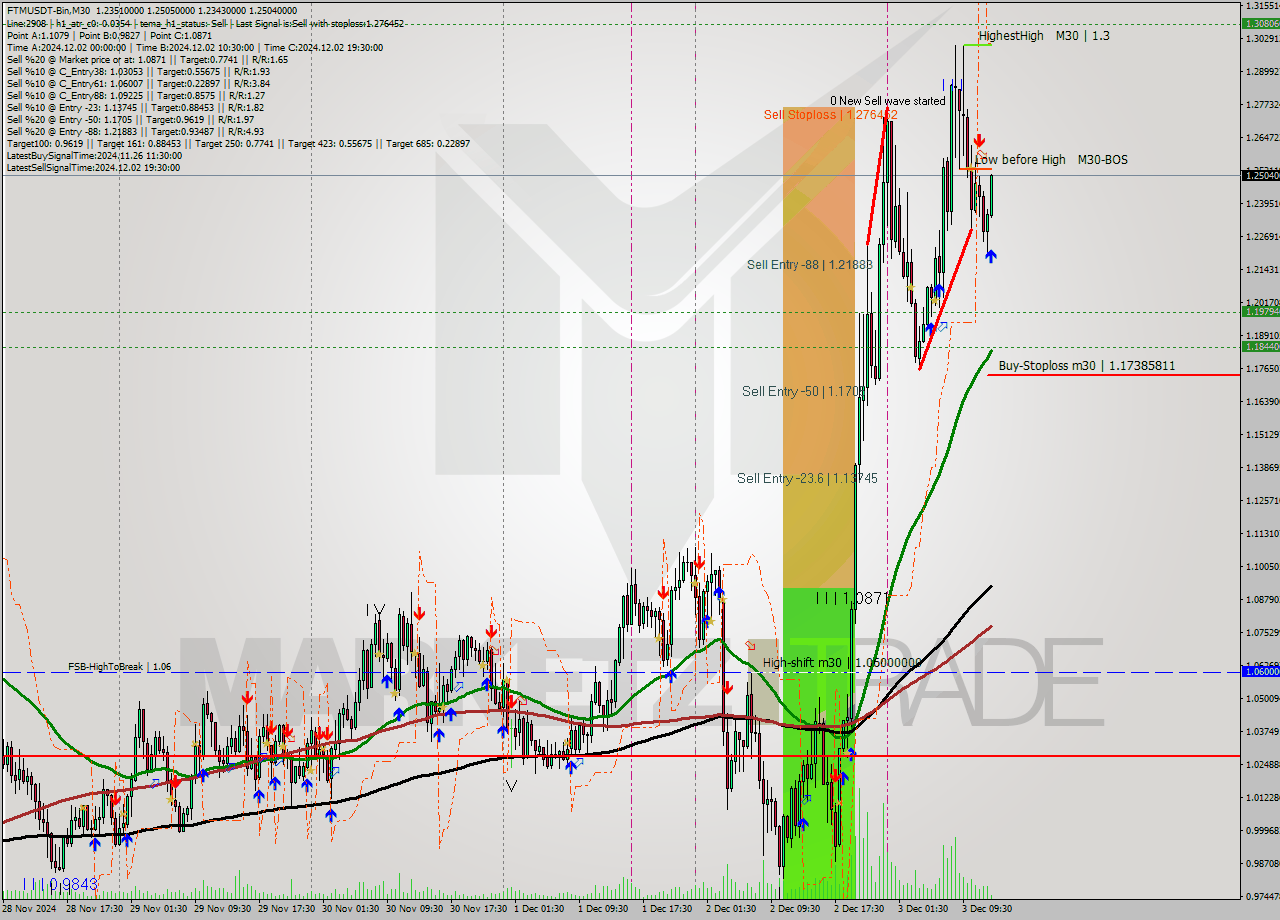Screen dimensions: 1280x920
Task: Click the 30 Nov 17:30 time axis label
Action: pyautogui.click(x=477, y=909)
